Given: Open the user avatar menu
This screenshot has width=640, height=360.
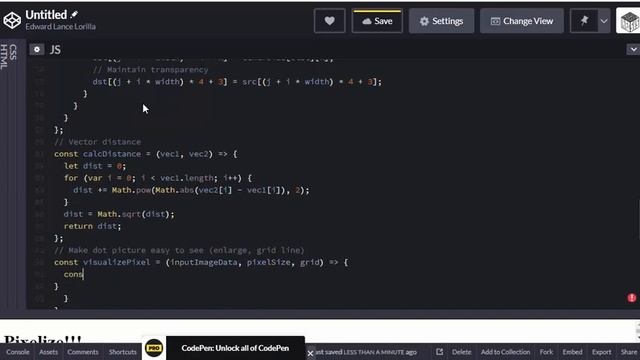Looking at the screenshot, I should [629, 21].
